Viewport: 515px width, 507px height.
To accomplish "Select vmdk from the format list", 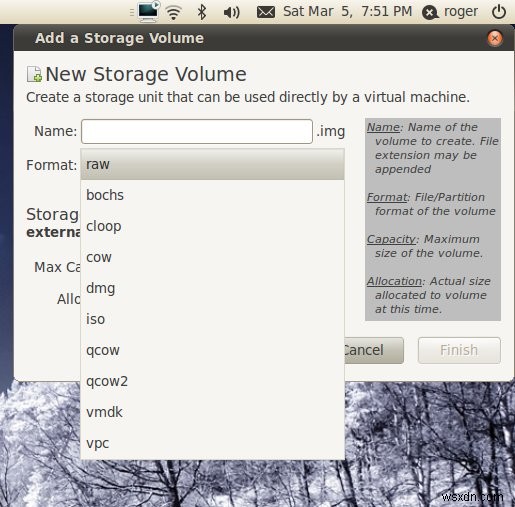I will 212,412.
